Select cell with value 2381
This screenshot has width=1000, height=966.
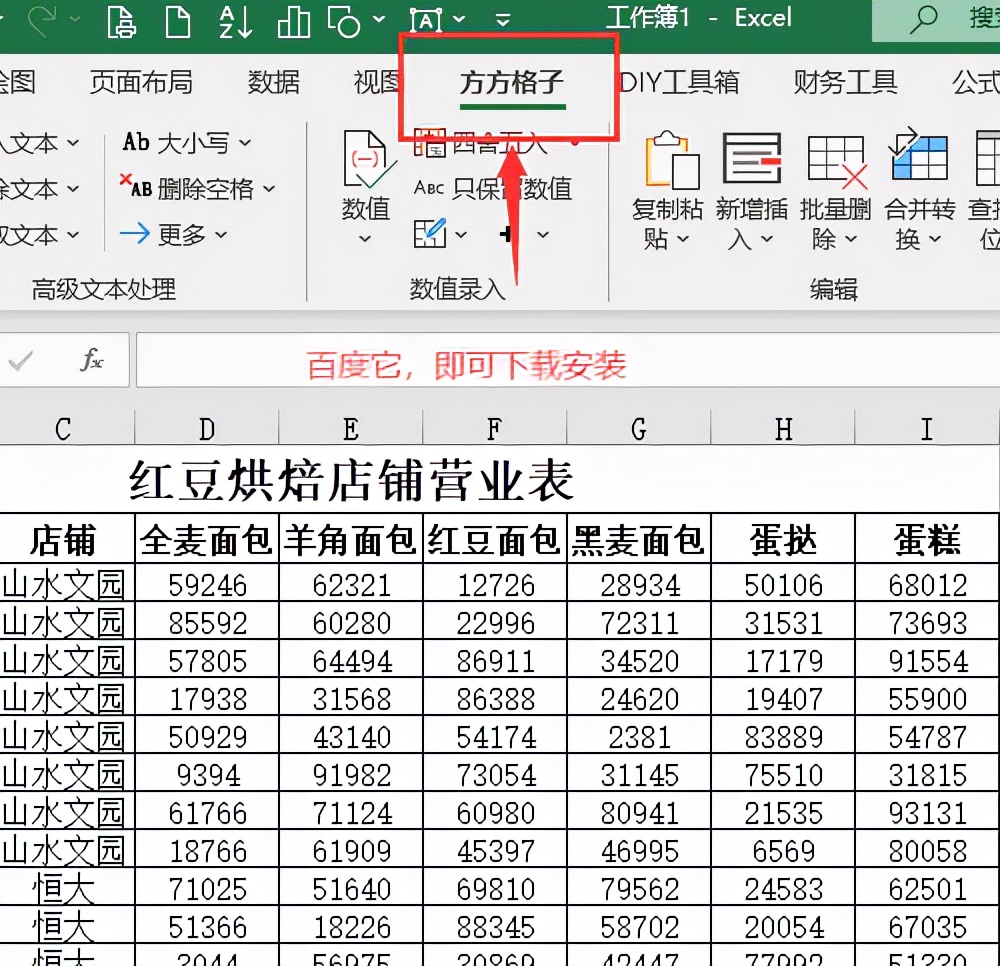click(639, 736)
